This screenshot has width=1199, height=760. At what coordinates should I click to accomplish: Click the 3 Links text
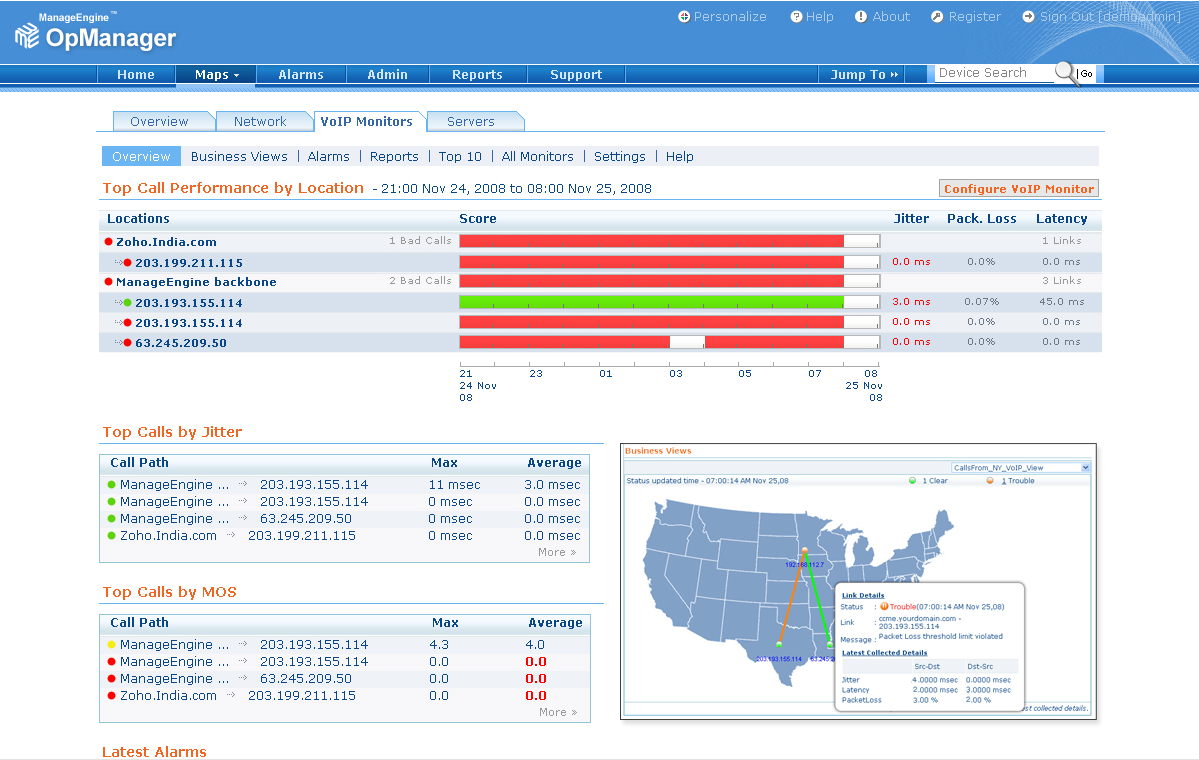[1061, 281]
